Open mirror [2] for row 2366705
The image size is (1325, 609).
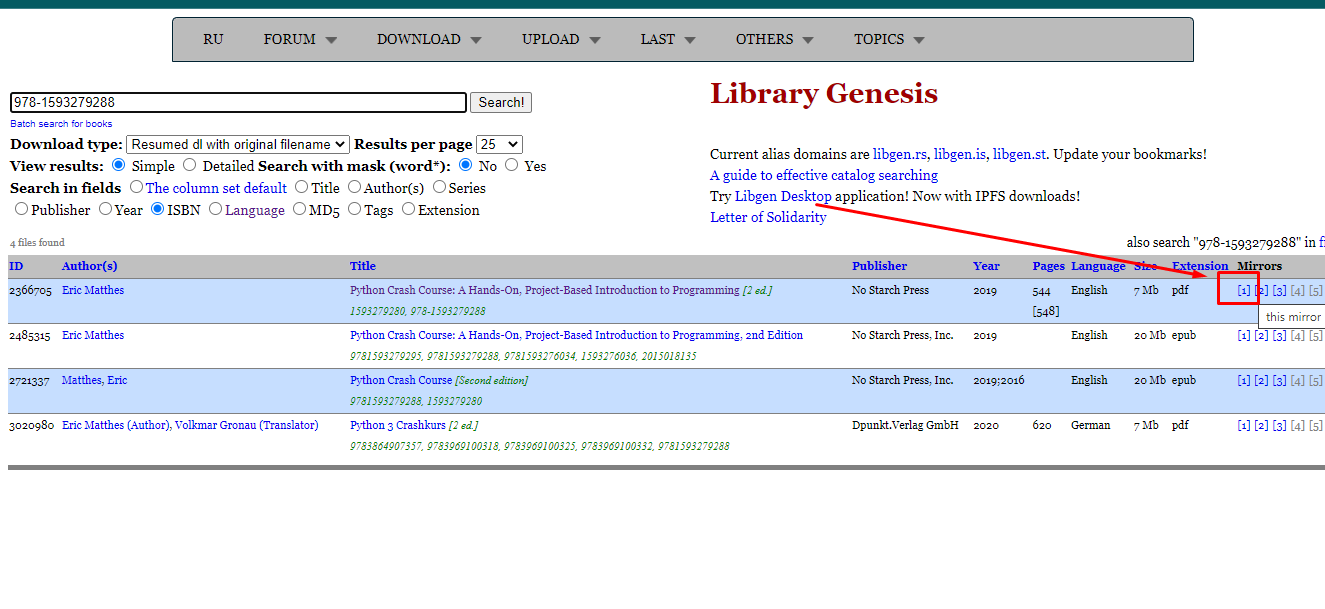(x=1262, y=291)
